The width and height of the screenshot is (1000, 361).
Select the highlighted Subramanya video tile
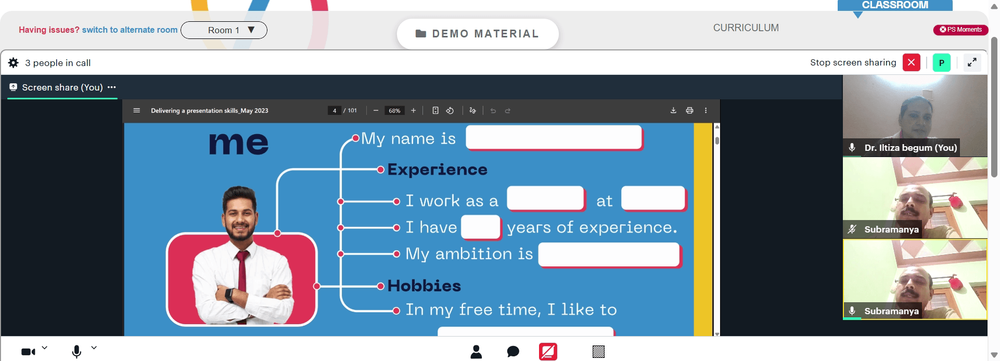coord(915,279)
